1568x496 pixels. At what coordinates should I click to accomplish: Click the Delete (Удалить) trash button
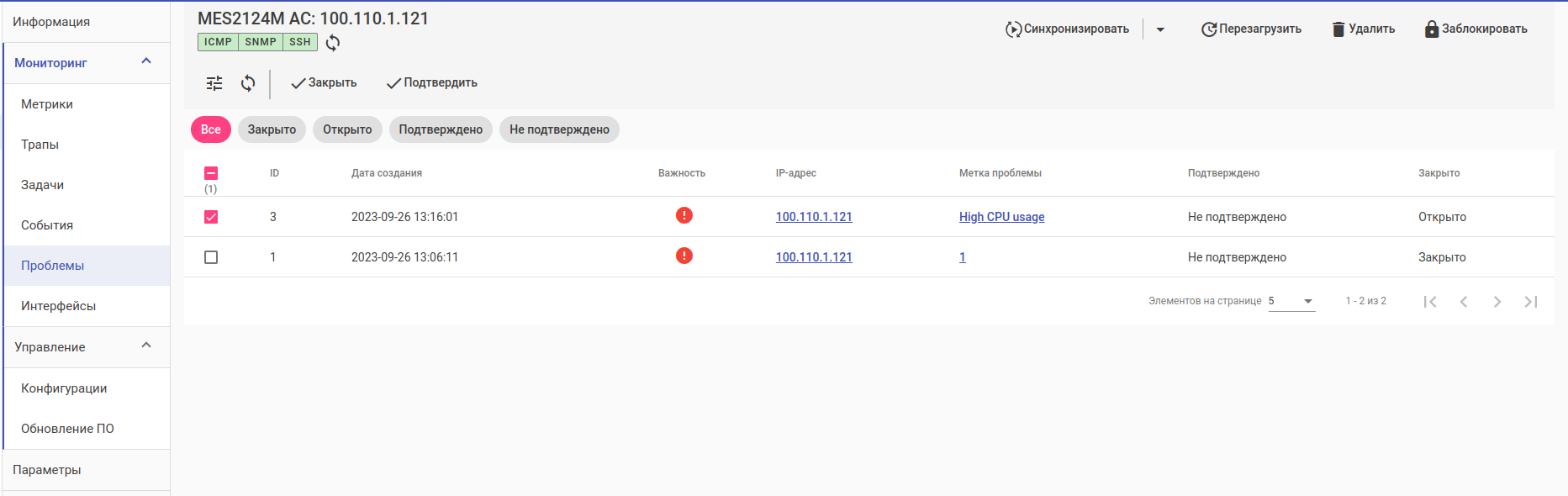(1363, 29)
